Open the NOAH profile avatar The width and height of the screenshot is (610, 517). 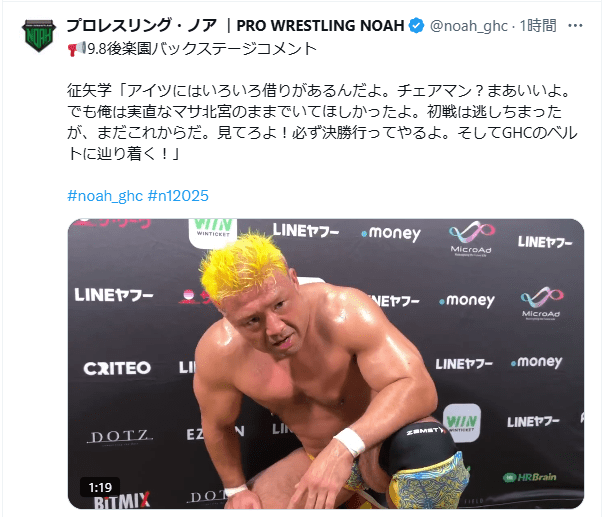[39, 35]
